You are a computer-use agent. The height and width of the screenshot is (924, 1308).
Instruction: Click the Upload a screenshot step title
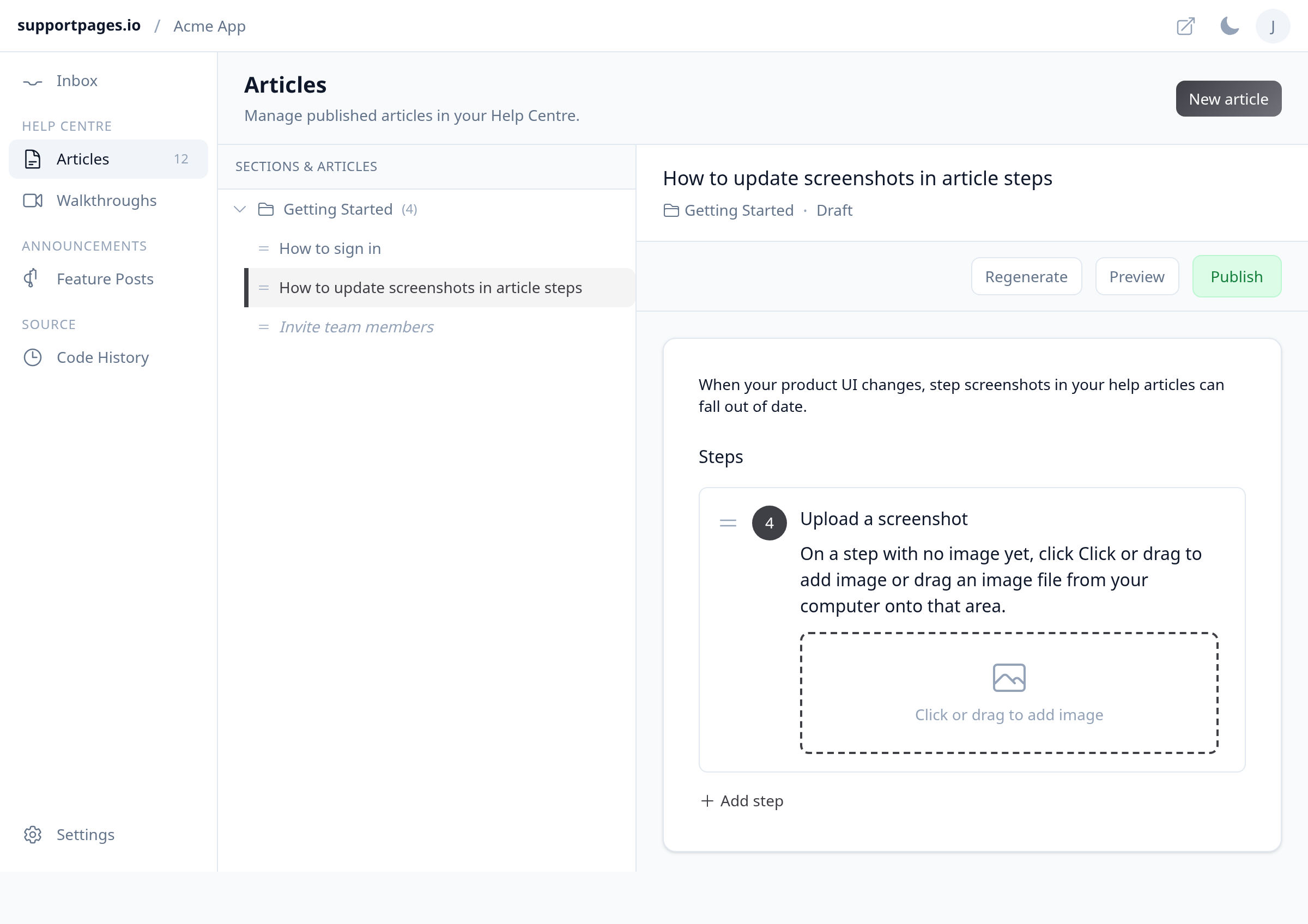pyautogui.click(x=883, y=519)
